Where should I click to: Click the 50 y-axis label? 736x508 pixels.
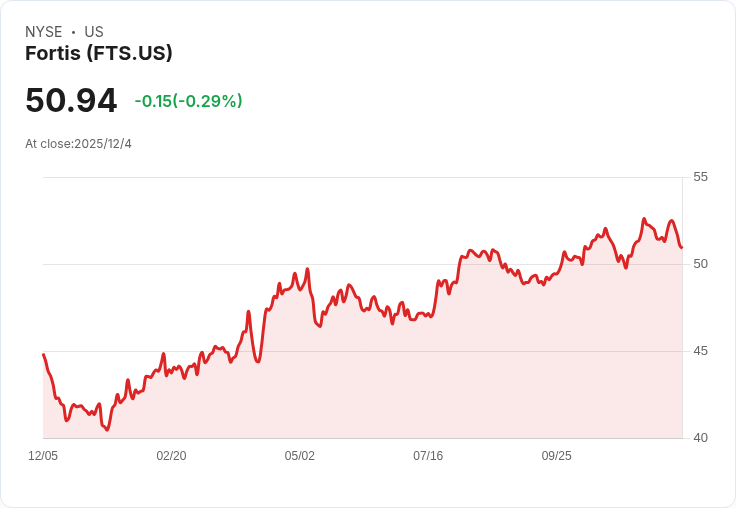(700, 264)
